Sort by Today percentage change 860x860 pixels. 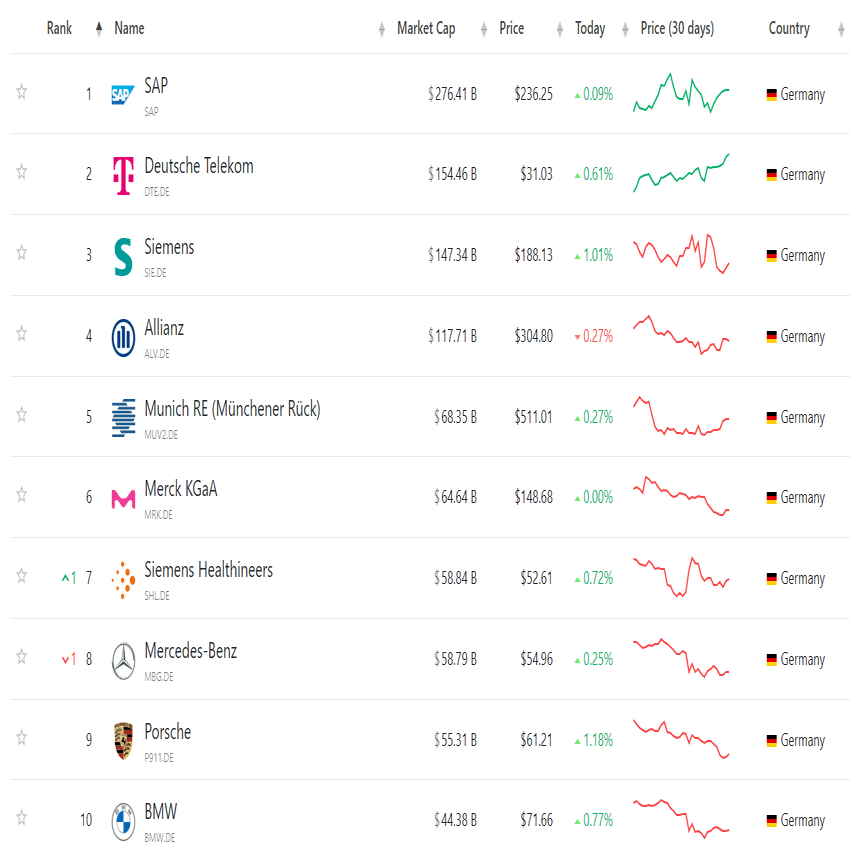[x=590, y=29]
